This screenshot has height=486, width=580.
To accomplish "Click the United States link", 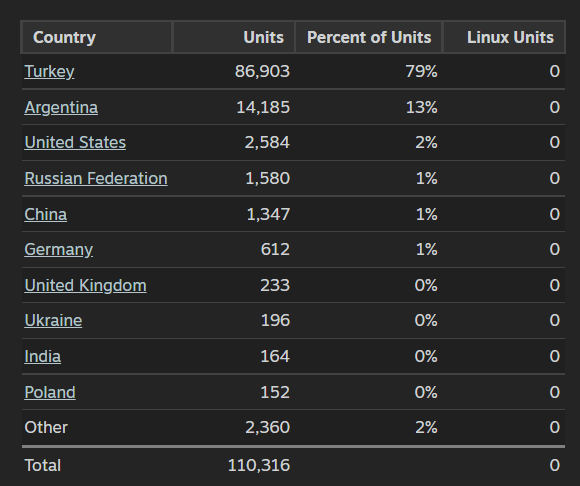I will tap(75, 142).
